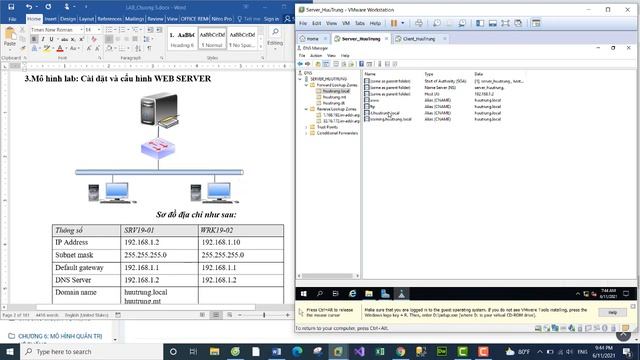Click zoom in plus in Word status bar
This screenshot has height=360, width=640.
click(x=288, y=315)
